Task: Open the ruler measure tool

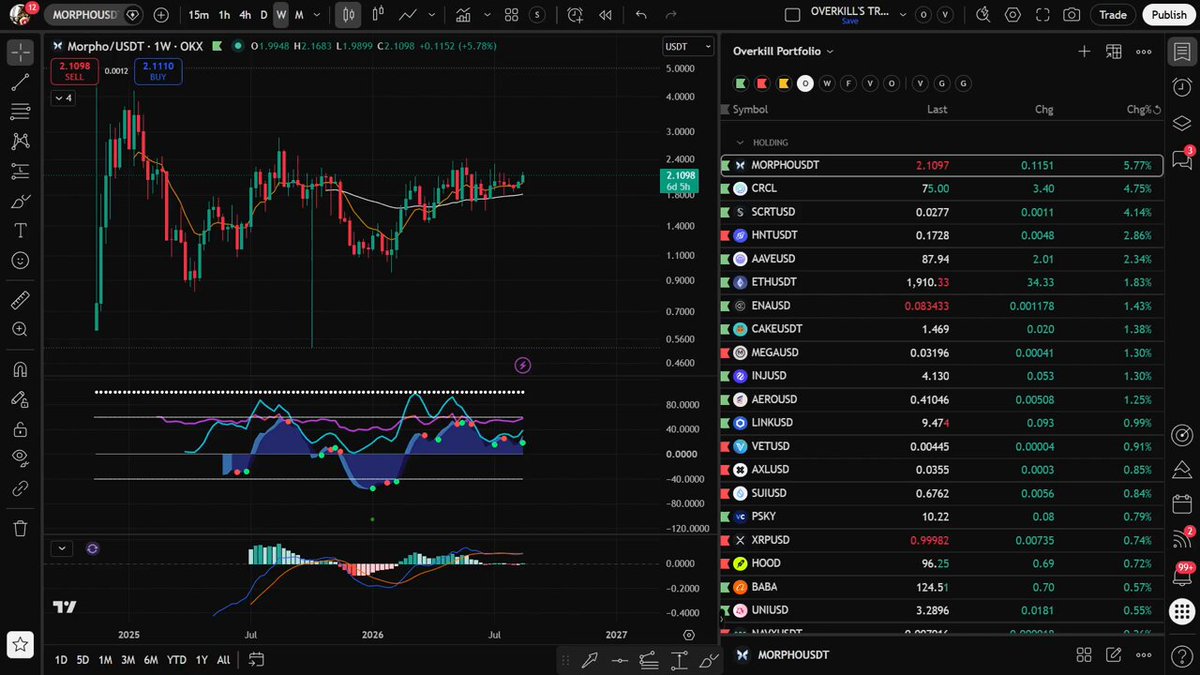Action: (20, 299)
